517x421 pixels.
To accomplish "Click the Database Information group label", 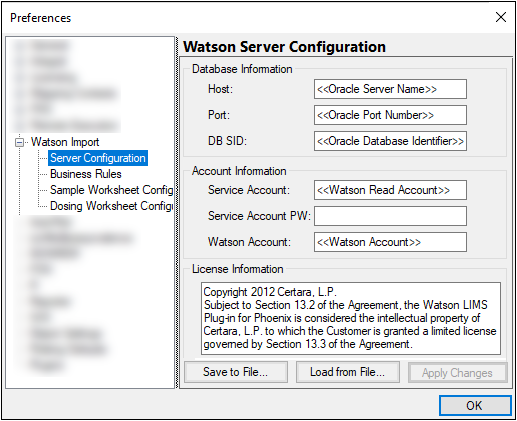I will pyautogui.click(x=242, y=69).
